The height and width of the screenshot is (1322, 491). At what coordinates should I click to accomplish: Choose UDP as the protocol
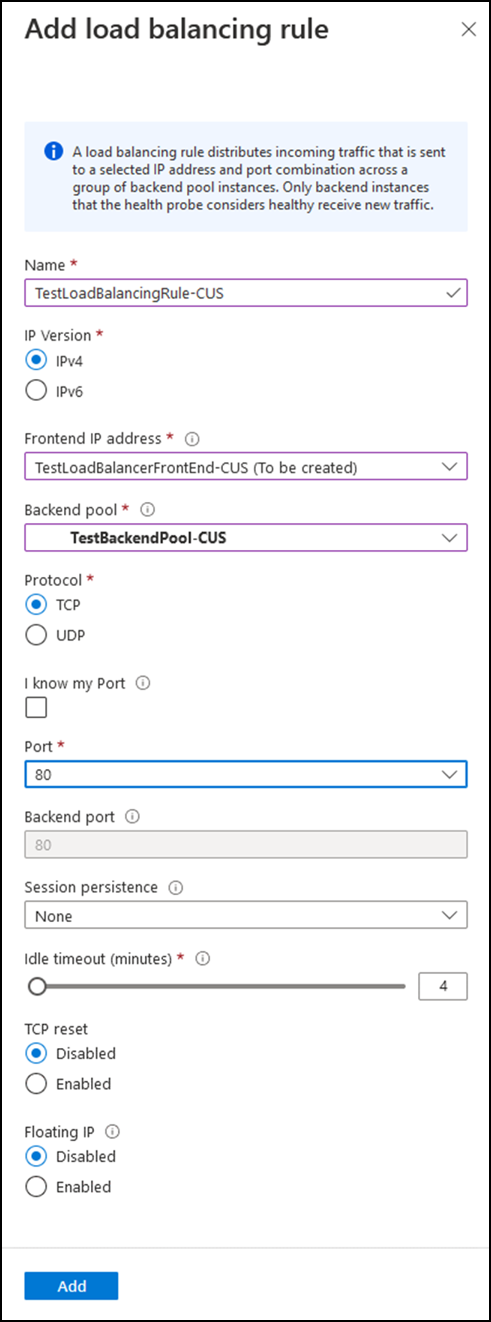click(x=36, y=634)
